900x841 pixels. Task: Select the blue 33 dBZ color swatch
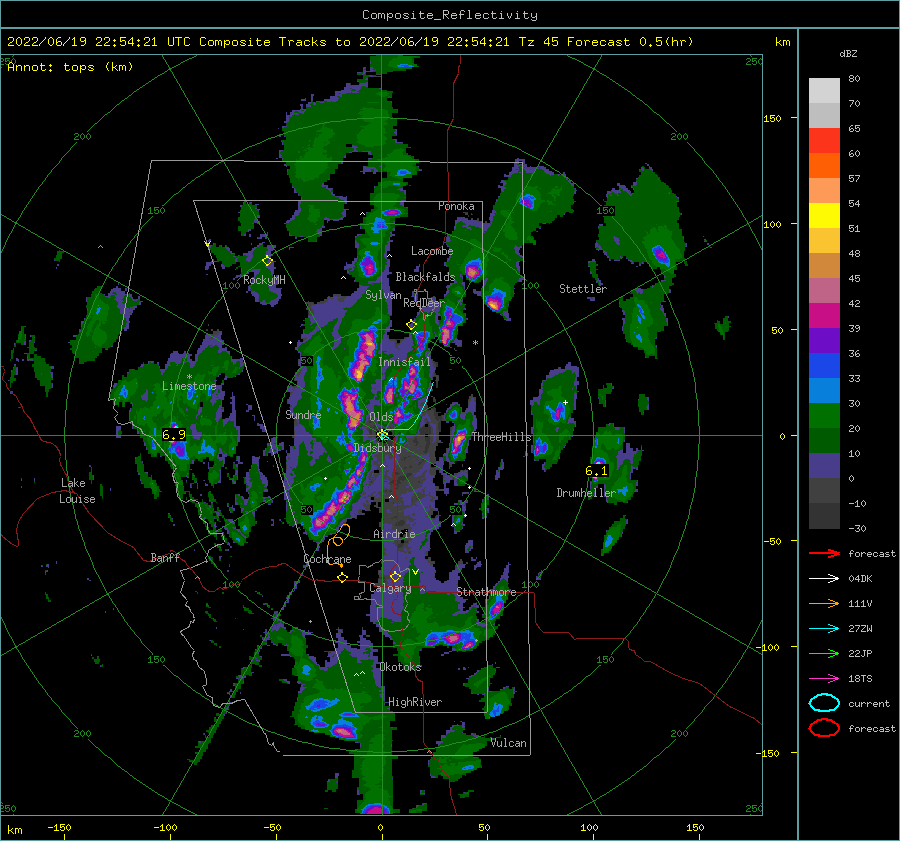pos(824,366)
